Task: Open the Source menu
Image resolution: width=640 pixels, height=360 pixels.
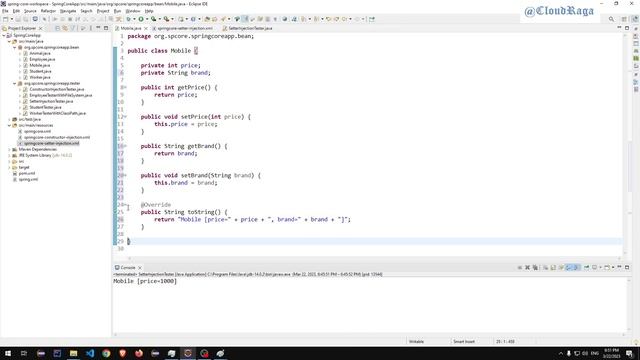Action: click(x=30, y=11)
